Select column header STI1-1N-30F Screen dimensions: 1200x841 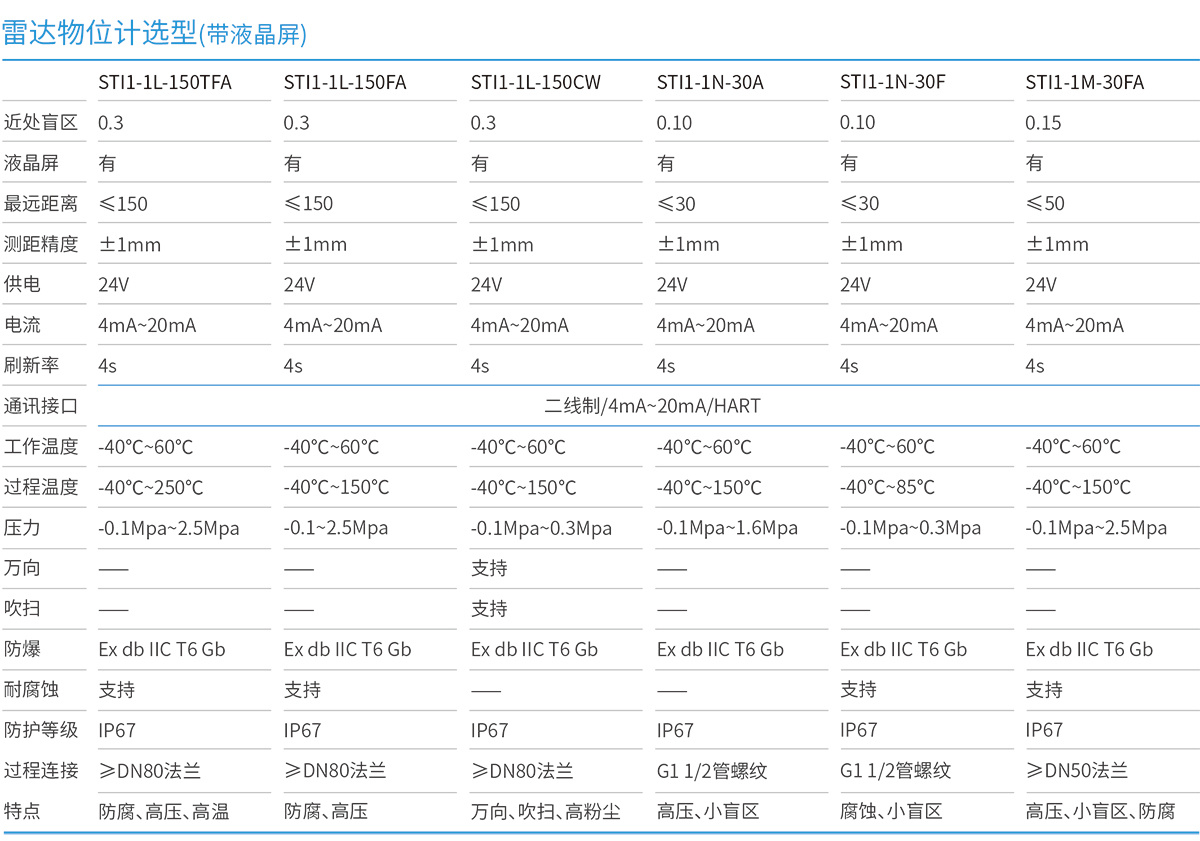pos(892,82)
